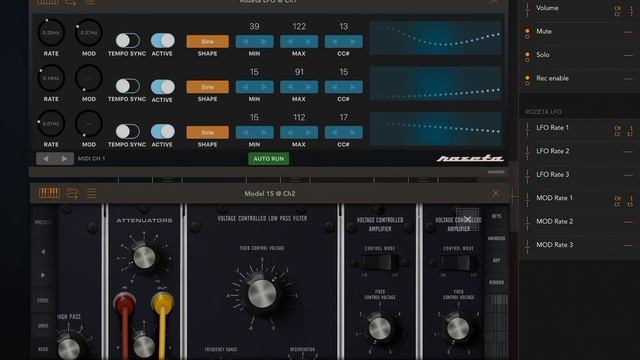Viewport: 640px width, 360px height.
Task: Go to previous preset in Model 15 sidebar
Action: (43, 252)
